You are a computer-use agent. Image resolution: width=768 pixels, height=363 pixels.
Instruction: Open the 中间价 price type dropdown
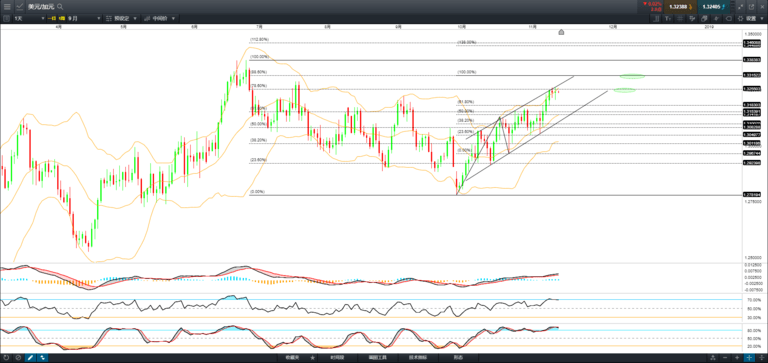pyautogui.click(x=160, y=18)
